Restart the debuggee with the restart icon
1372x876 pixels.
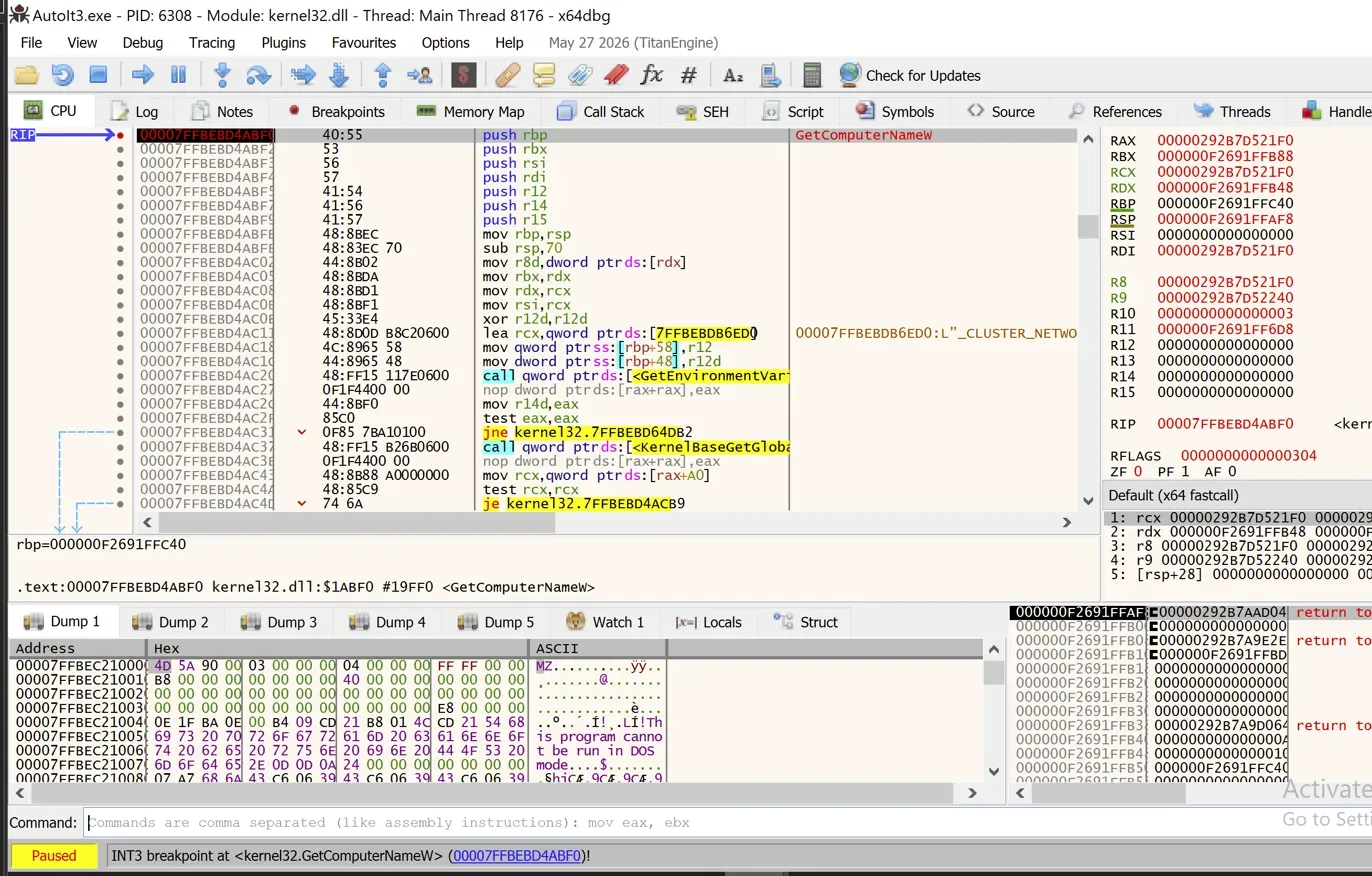(62, 75)
